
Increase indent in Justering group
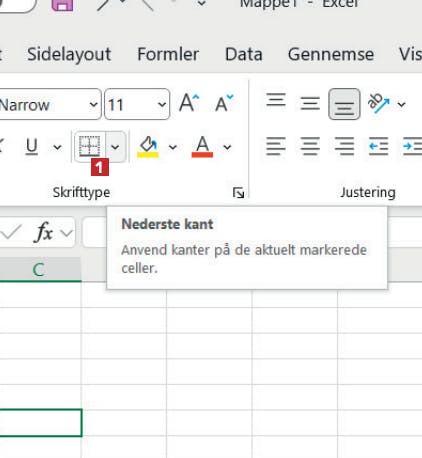pos(412,146)
